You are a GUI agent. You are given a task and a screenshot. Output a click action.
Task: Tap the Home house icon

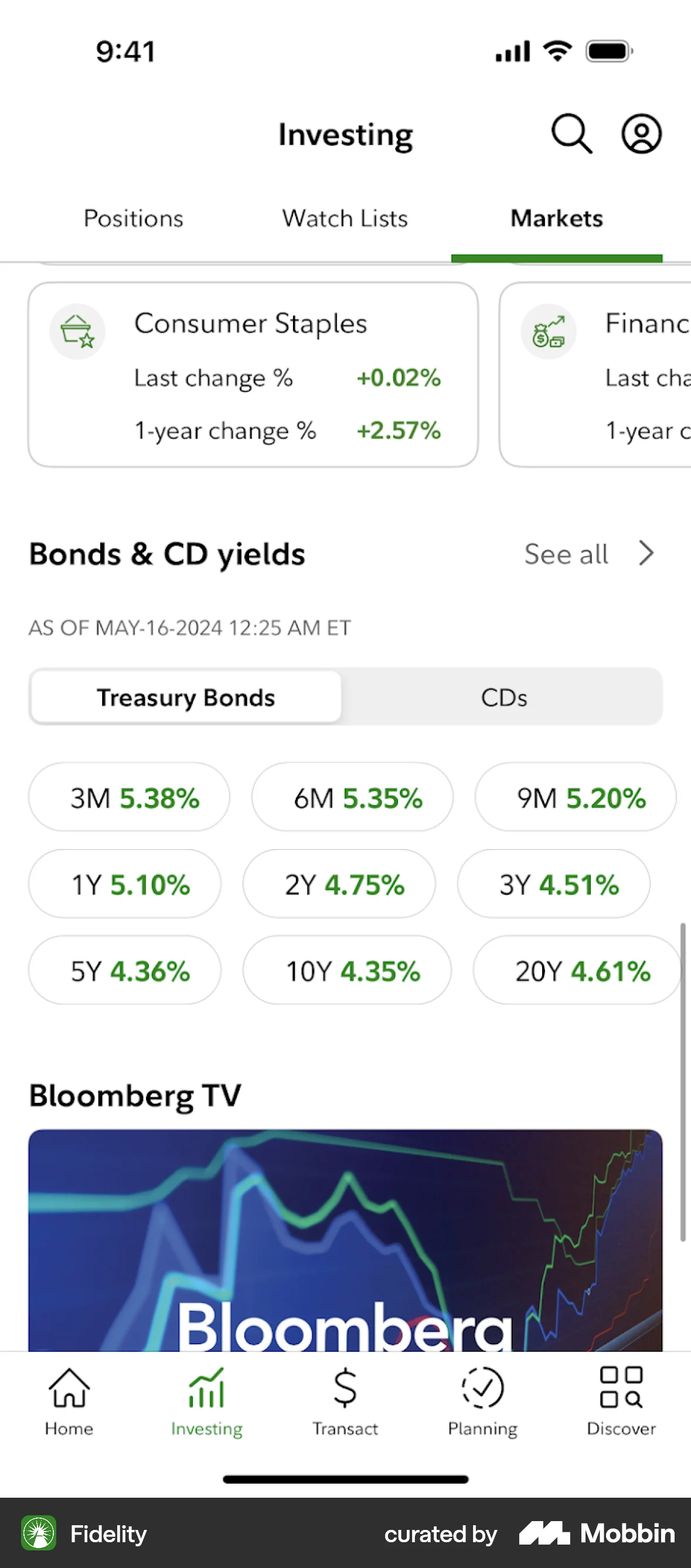click(69, 1388)
